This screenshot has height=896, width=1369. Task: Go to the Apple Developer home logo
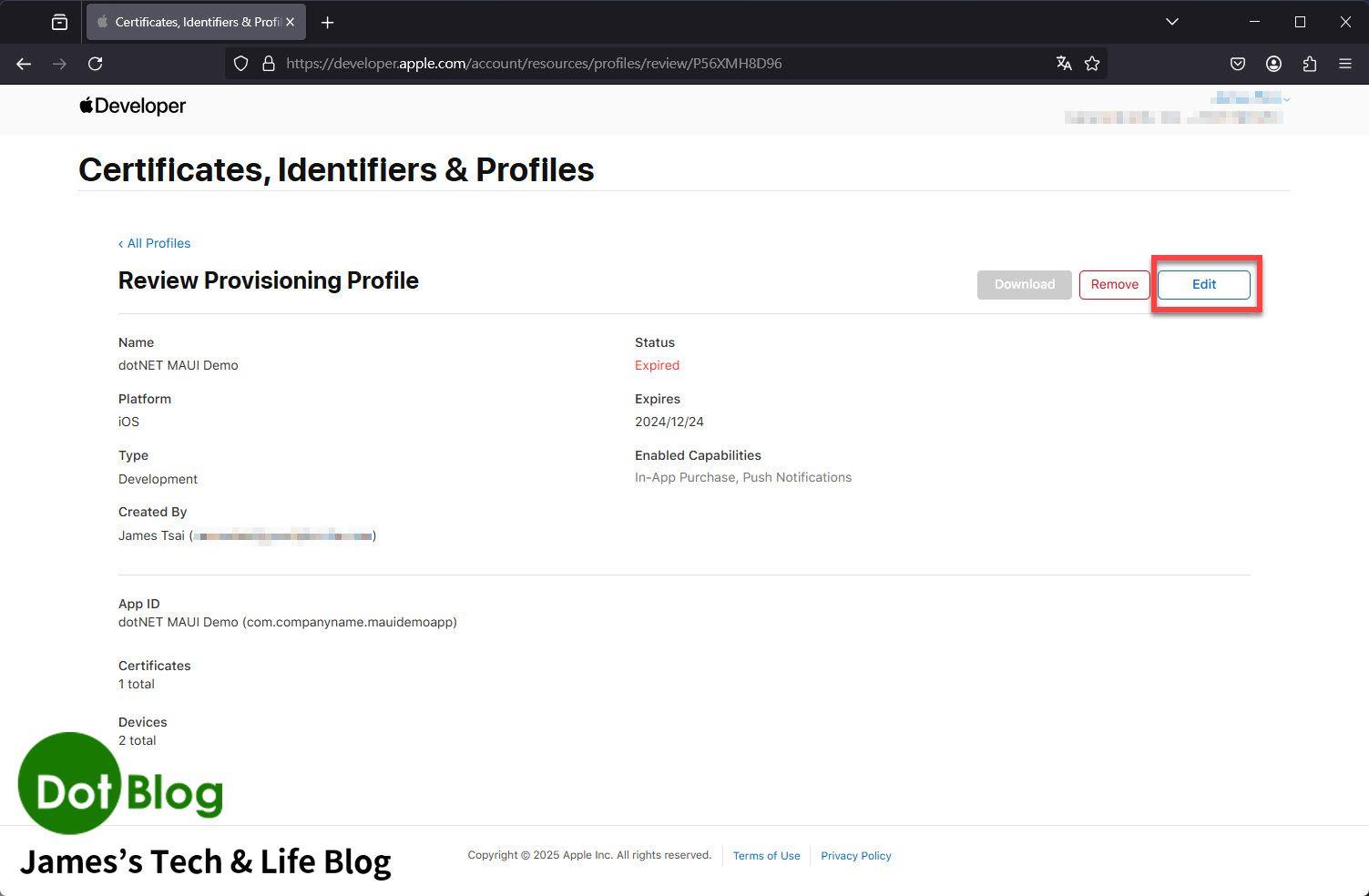[133, 106]
